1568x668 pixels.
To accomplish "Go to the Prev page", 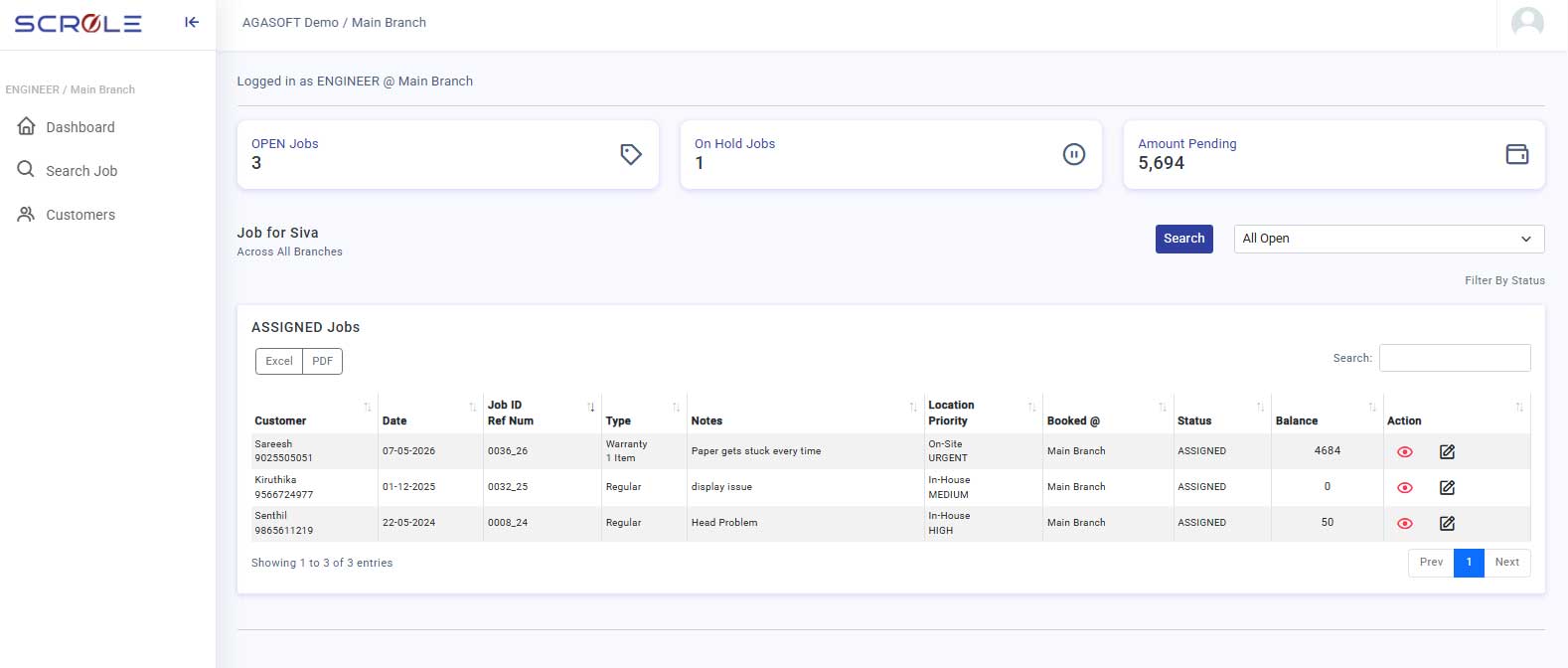I will [x=1431, y=563].
